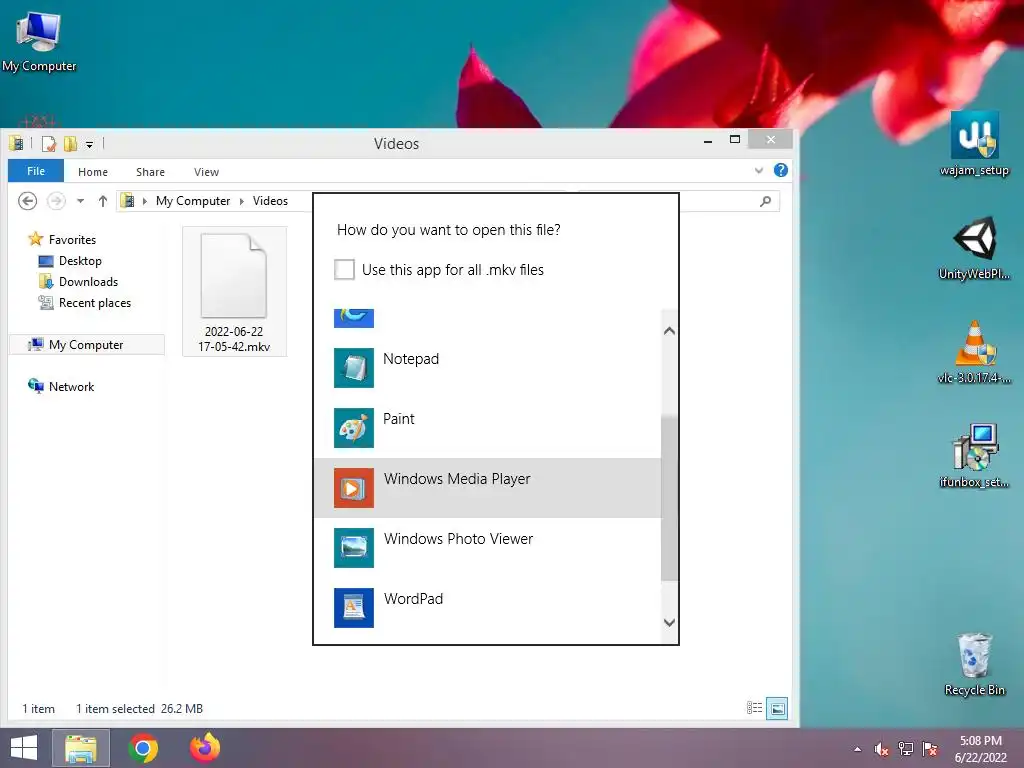This screenshot has height=768, width=1024.
Task: Launch Firefox from taskbar
Action: (205, 748)
